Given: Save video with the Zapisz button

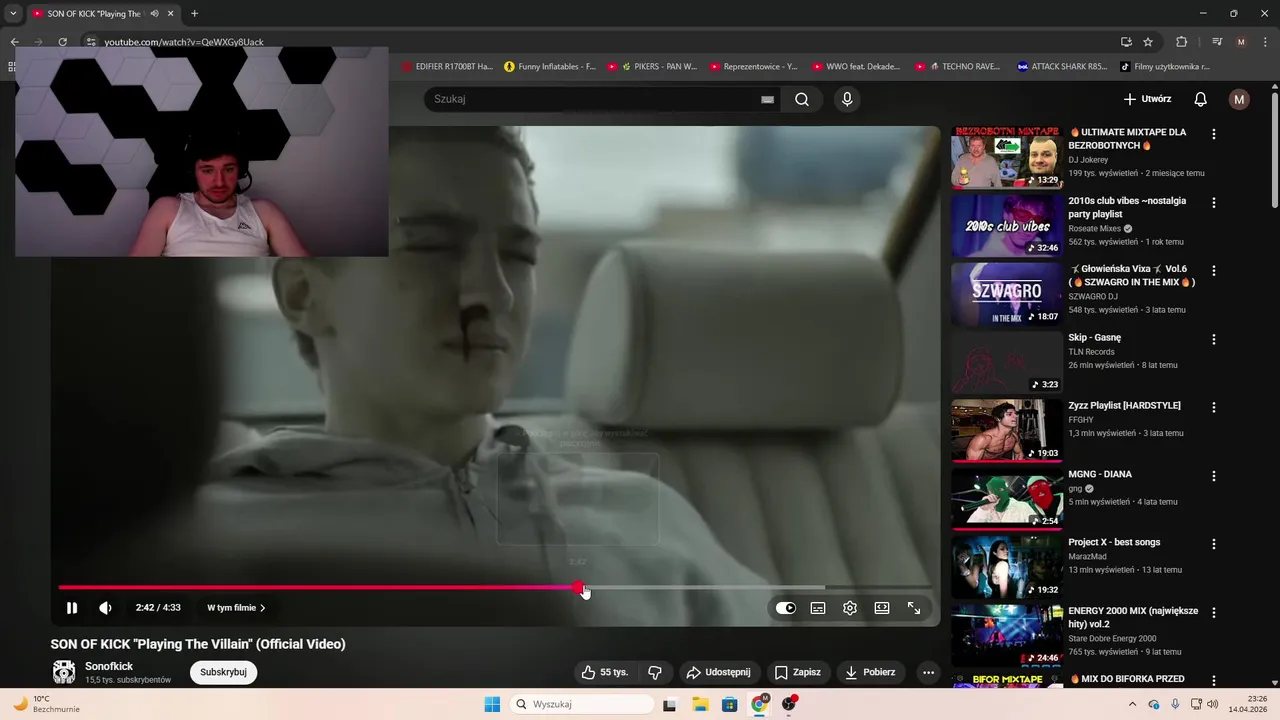Looking at the screenshot, I should tap(798, 672).
